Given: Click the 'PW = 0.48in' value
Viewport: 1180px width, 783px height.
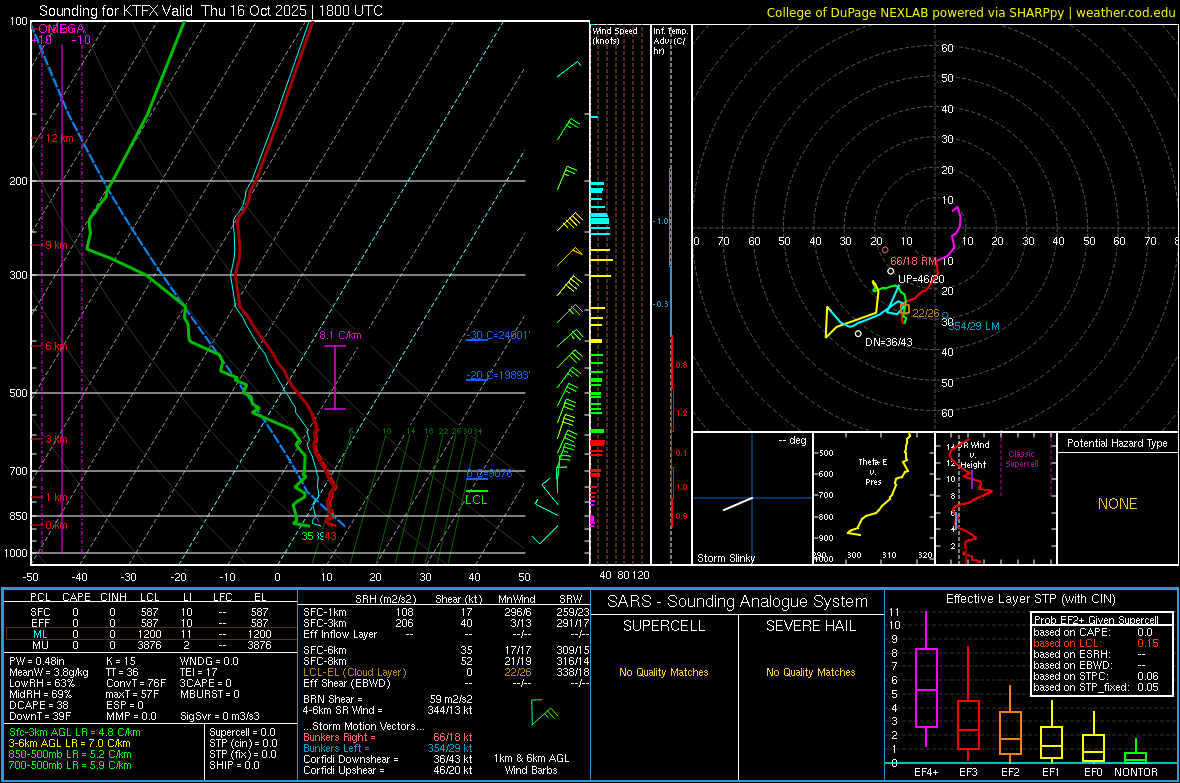Looking at the screenshot, I should (37, 661).
